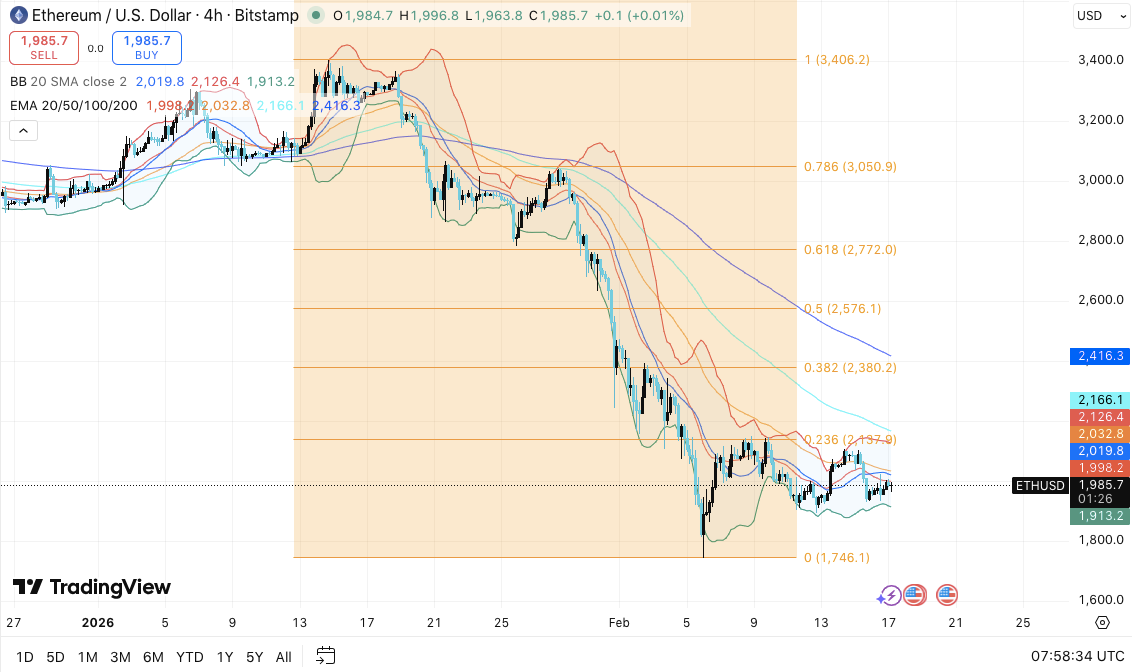Click the rightmost US flag event marker
1132x672 pixels.
click(x=946, y=596)
